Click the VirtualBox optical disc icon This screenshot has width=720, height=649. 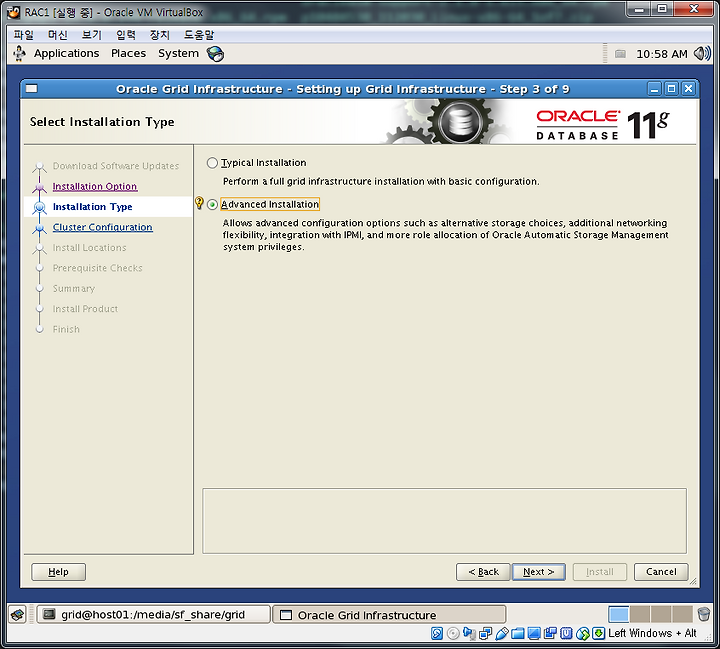click(x=453, y=633)
